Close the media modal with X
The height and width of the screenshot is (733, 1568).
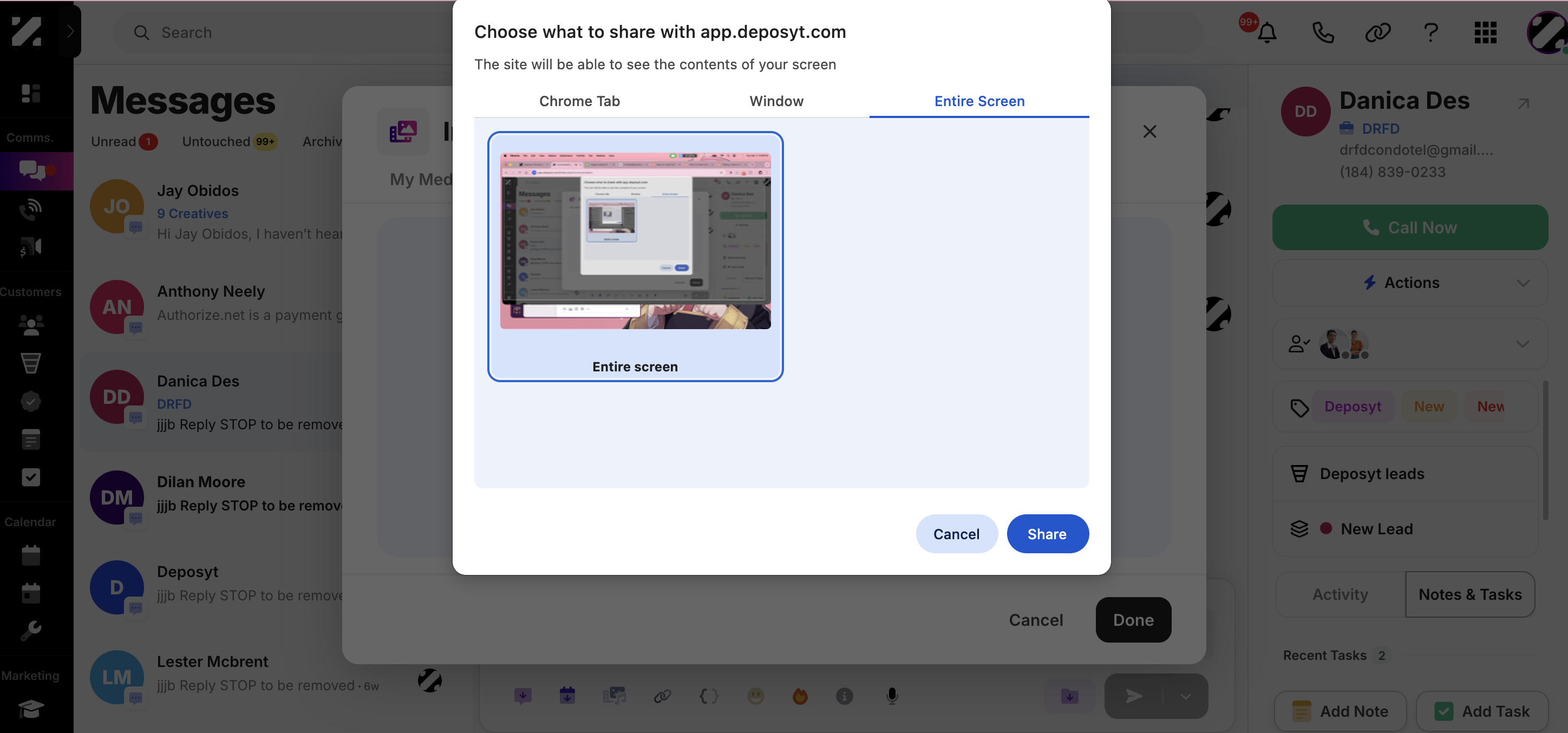point(1149,132)
